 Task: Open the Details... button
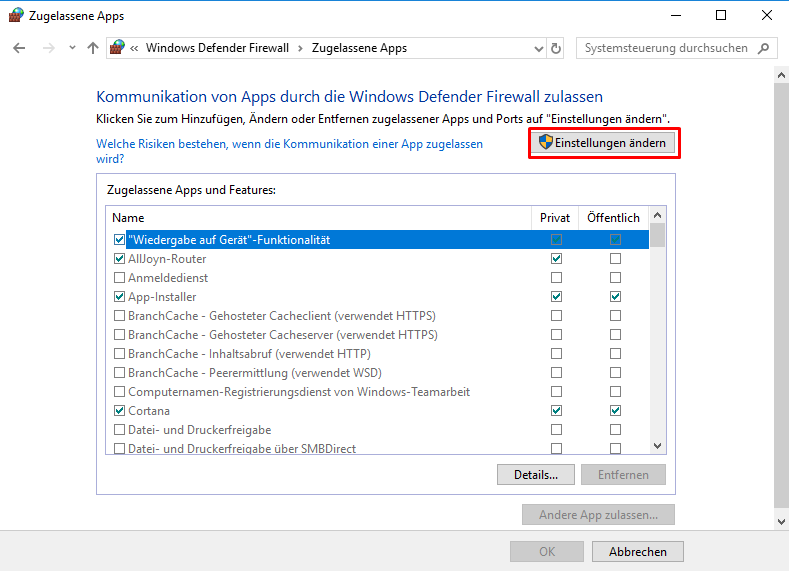(x=535, y=474)
